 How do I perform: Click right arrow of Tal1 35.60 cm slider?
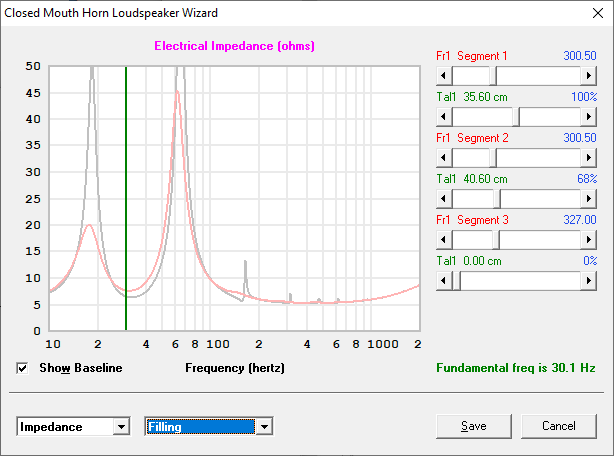tap(589, 117)
